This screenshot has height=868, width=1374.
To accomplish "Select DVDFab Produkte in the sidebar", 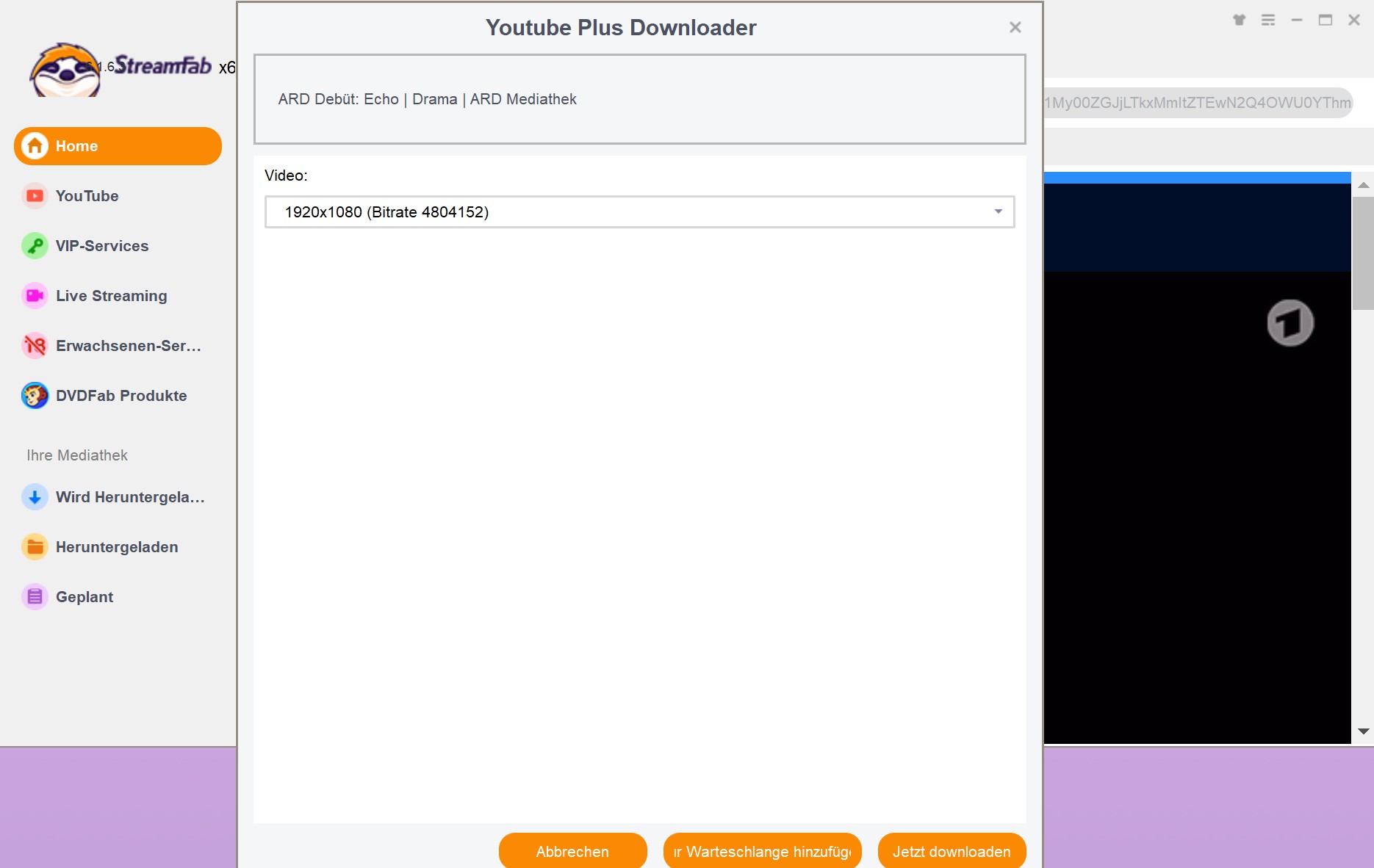I will coord(121,396).
